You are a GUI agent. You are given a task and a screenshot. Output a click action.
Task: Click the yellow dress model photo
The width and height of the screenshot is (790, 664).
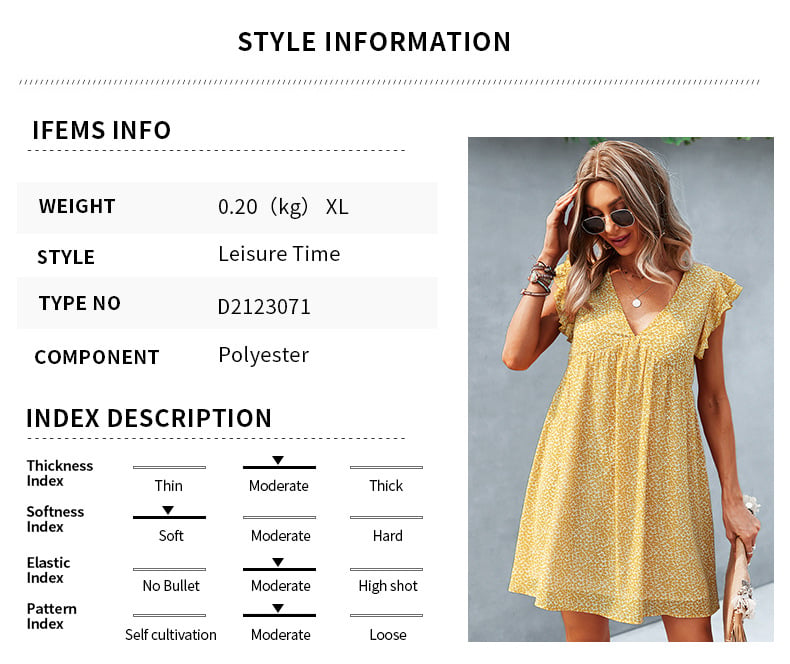[621, 389]
